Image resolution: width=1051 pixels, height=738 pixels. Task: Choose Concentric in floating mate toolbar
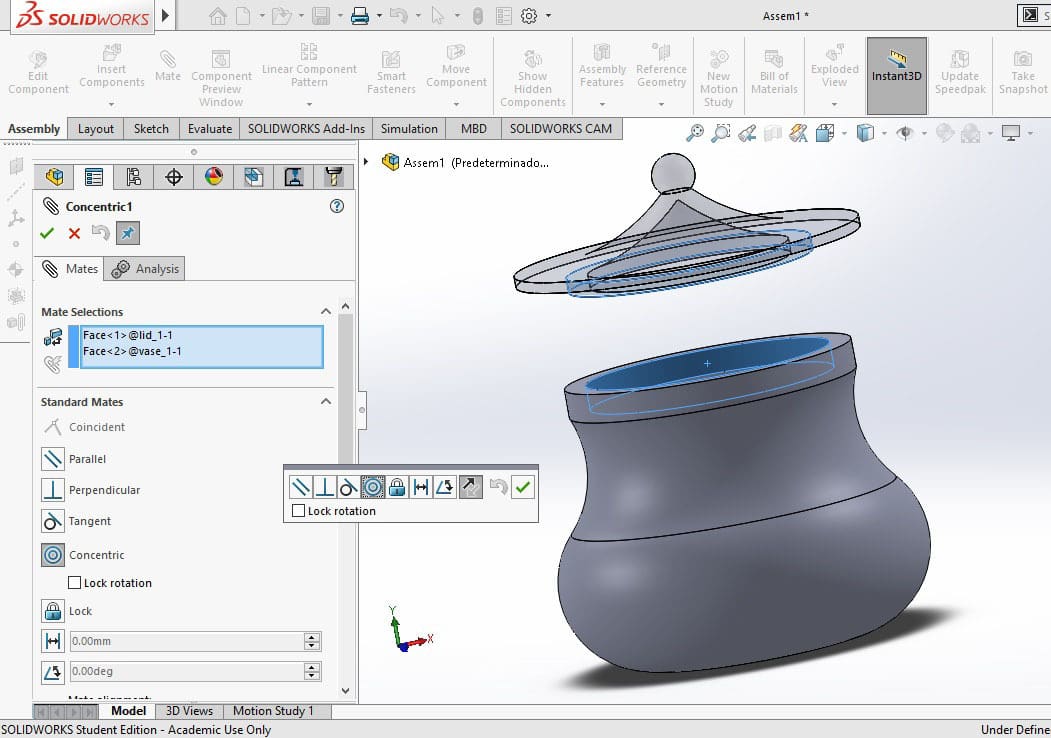pos(373,487)
